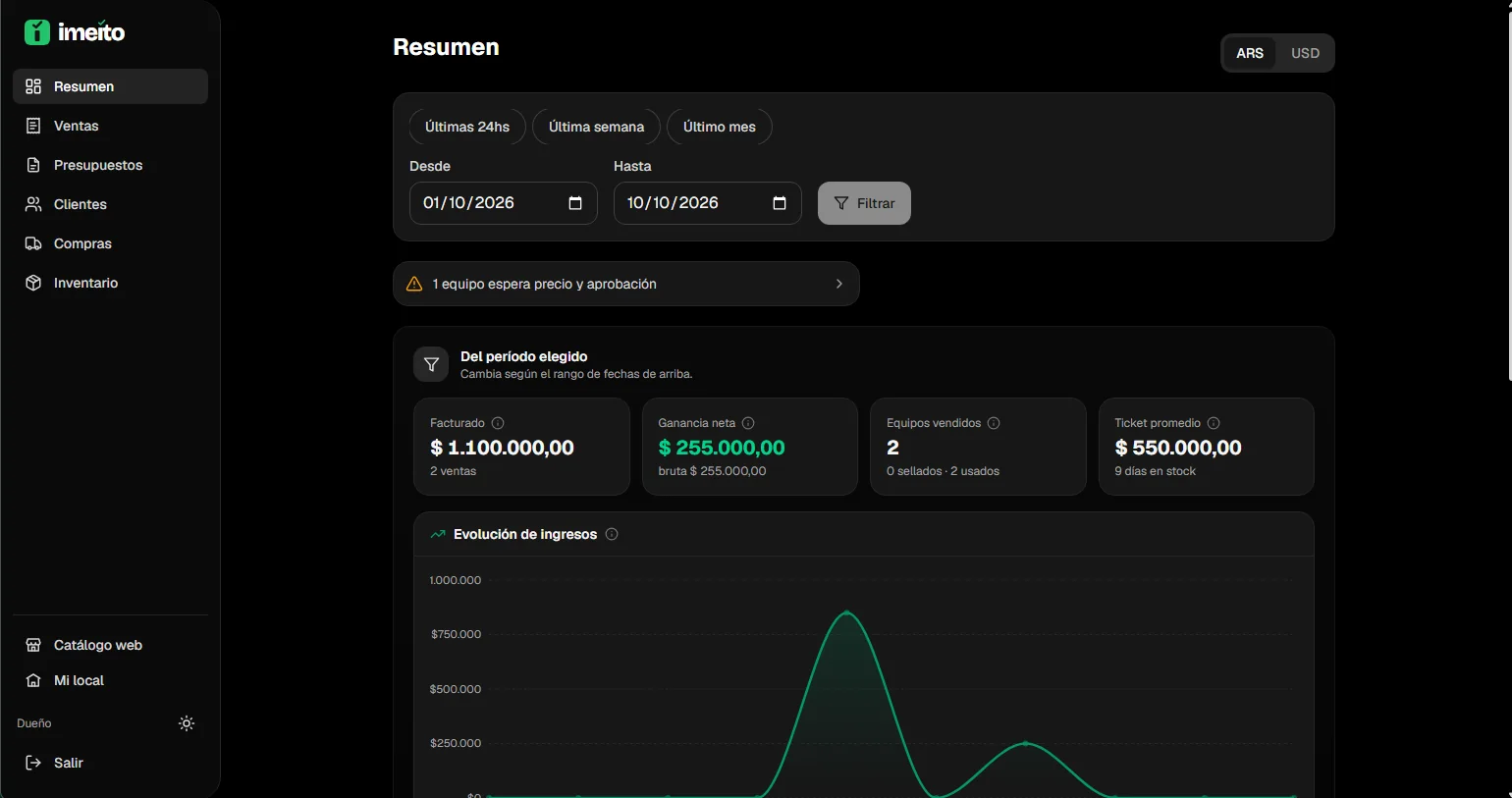This screenshot has height=798, width=1512.
Task: Go to Presupuestos page
Action: 110,165
